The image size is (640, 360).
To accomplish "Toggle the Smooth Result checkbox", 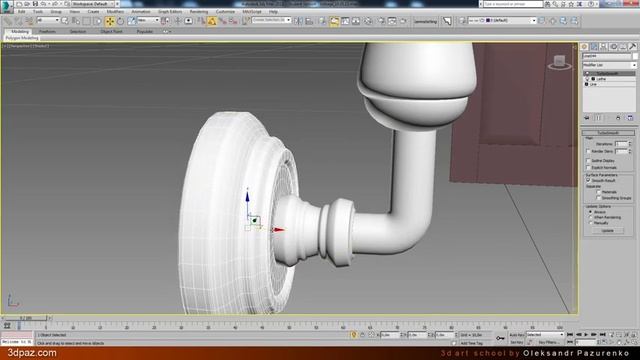I will pos(588,180).
